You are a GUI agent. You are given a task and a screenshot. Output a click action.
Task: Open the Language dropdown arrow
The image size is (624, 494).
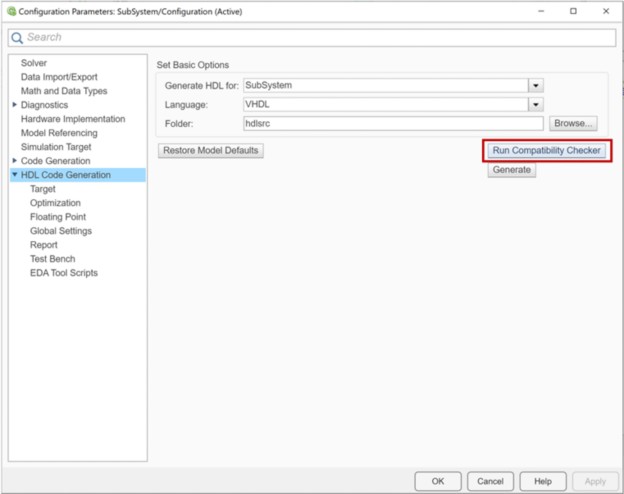pyautogui.click(x=536, y=105)
